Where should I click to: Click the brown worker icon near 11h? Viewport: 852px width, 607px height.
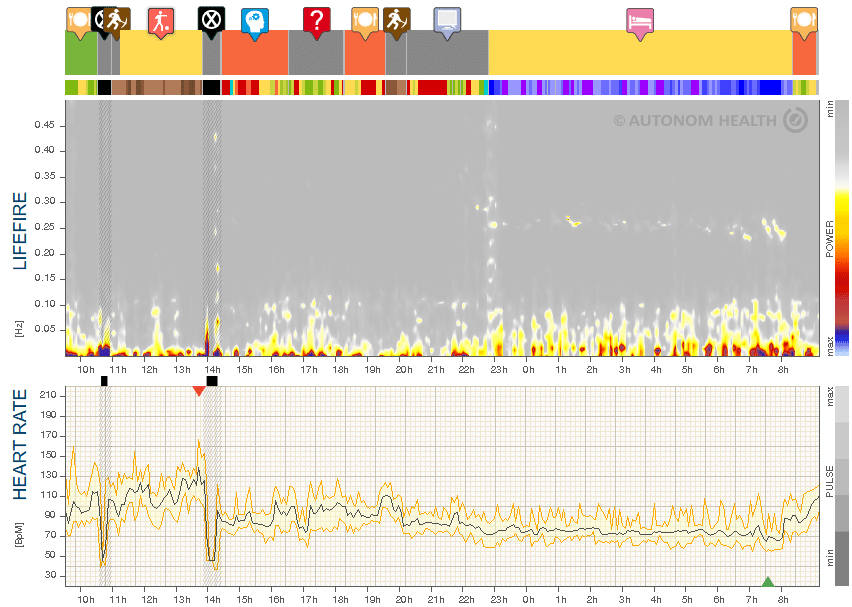(x=117, y=23)
